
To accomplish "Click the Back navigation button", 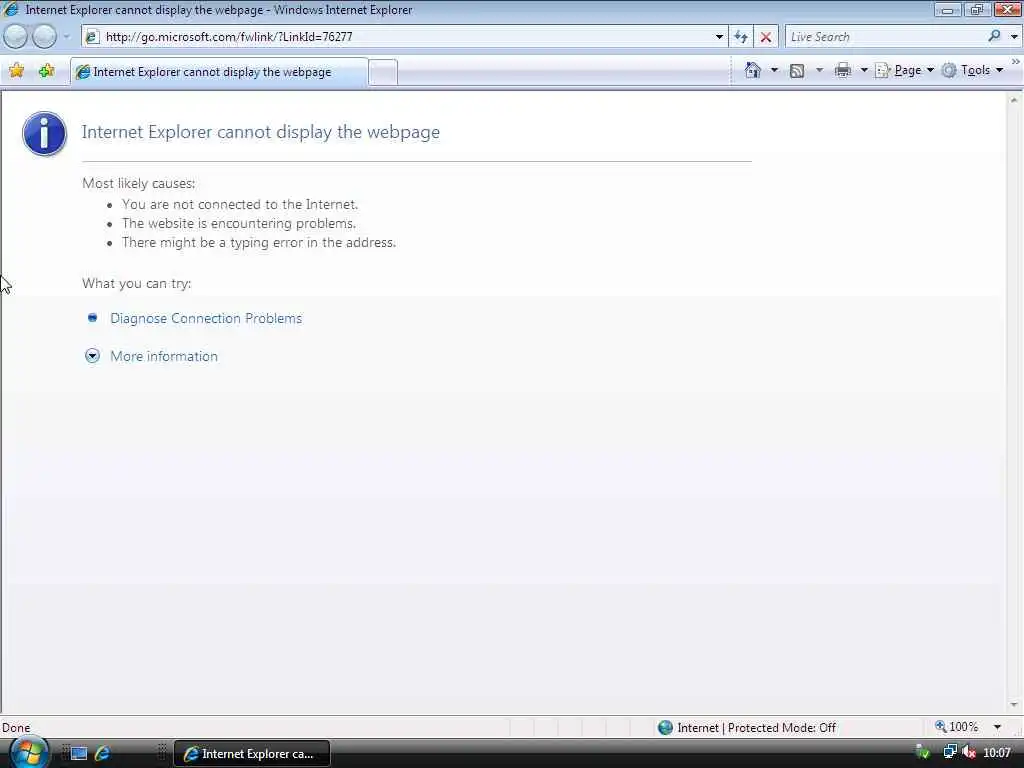I will [x=15, y=37].
